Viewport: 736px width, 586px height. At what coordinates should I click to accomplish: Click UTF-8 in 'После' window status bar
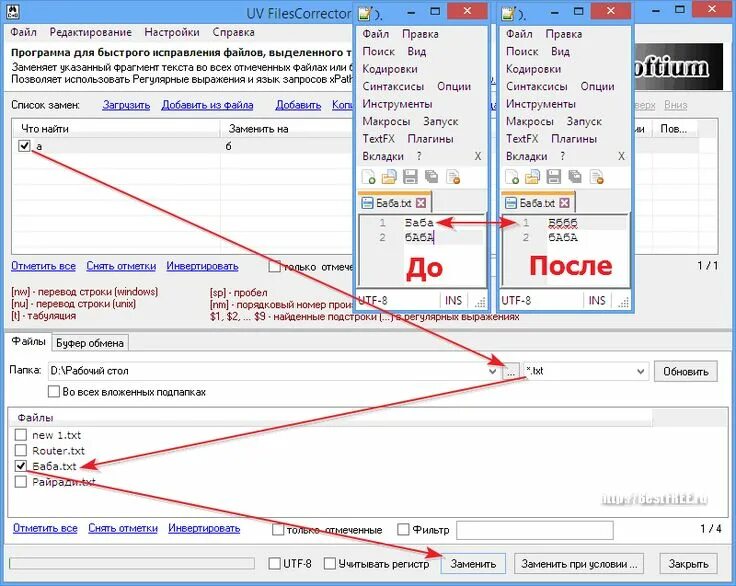tap(516, 301)
